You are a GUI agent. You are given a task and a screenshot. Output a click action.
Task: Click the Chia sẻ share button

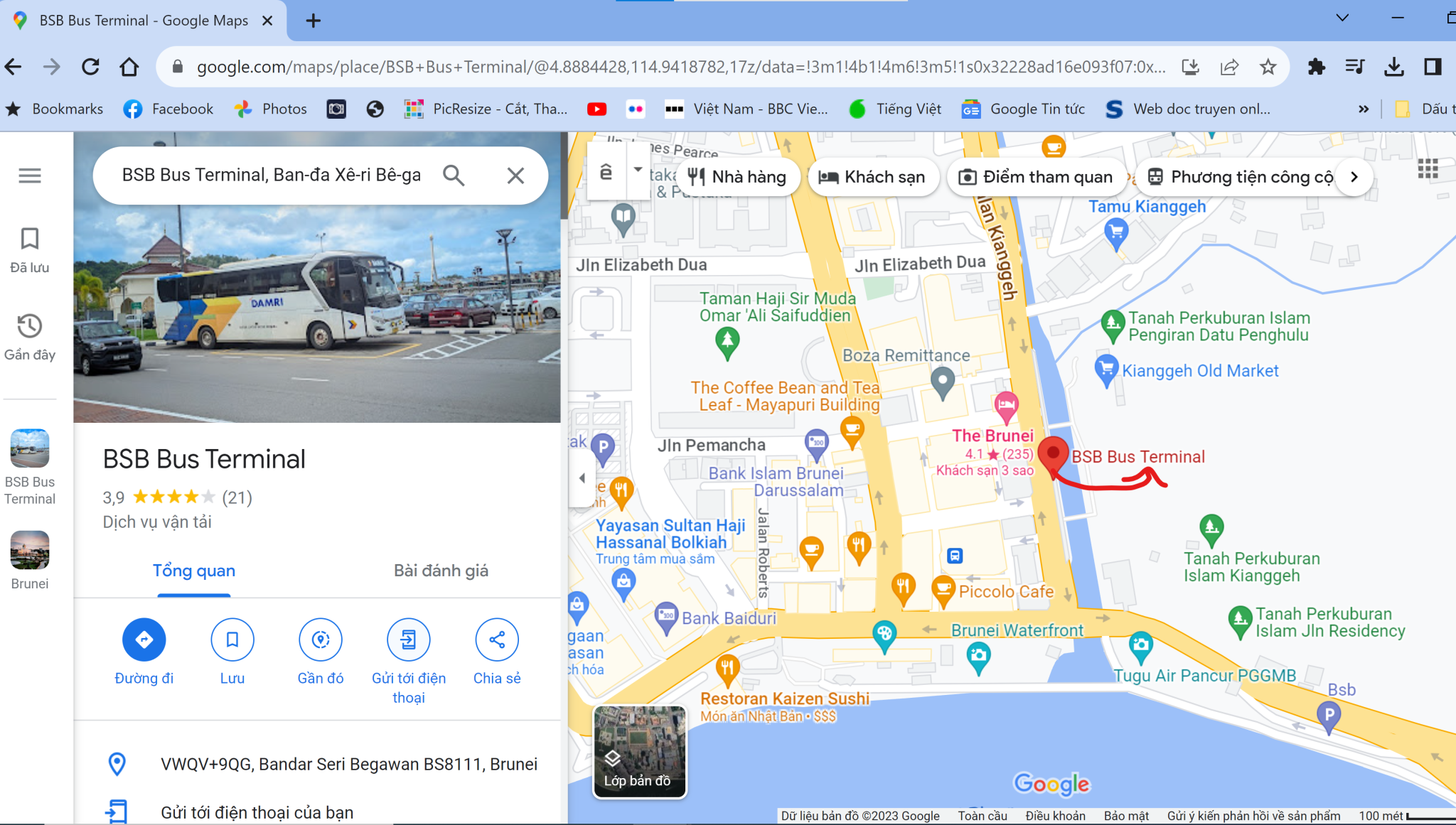[496, 640]
